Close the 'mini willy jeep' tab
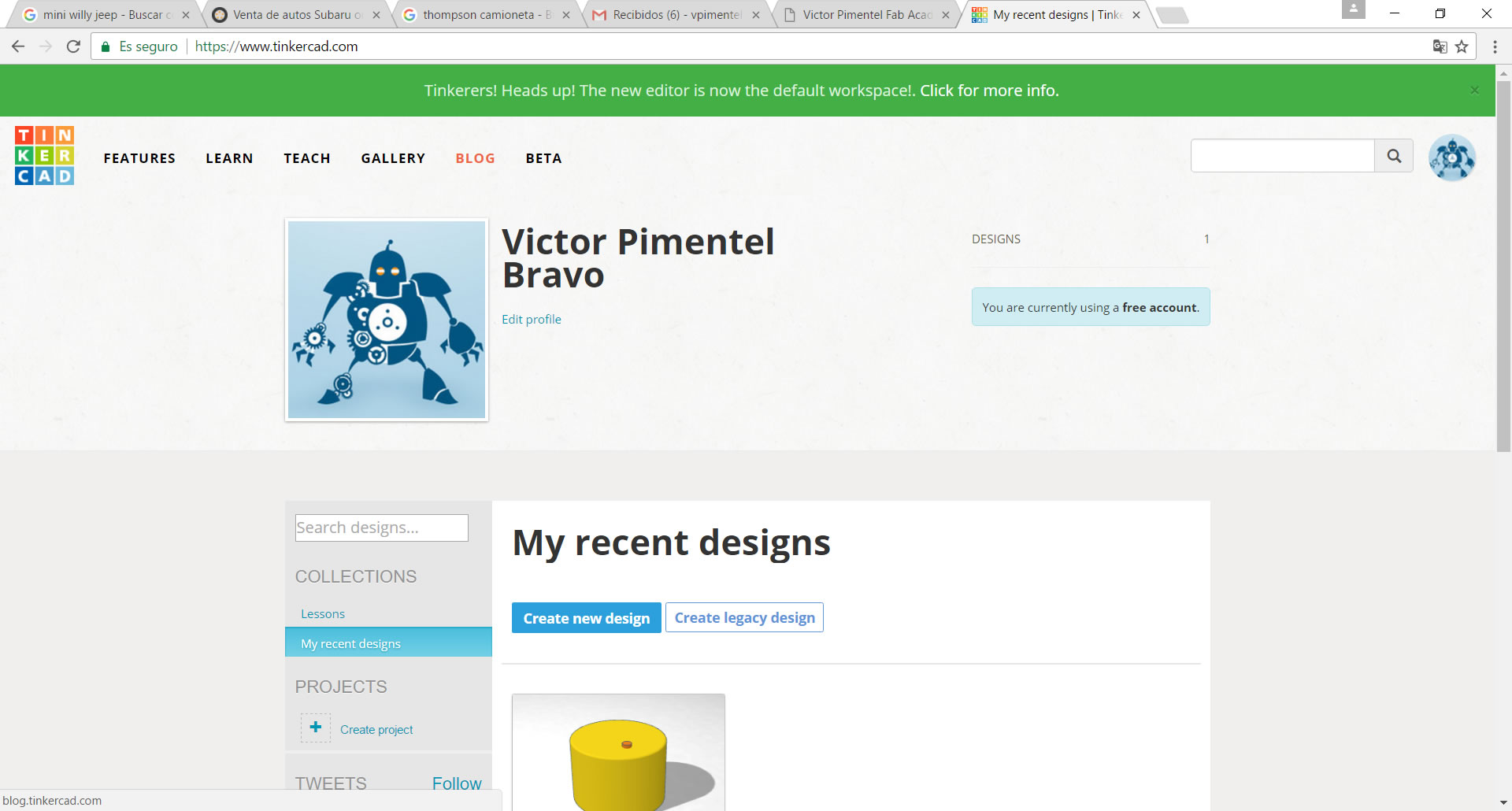 click(186, 15)
